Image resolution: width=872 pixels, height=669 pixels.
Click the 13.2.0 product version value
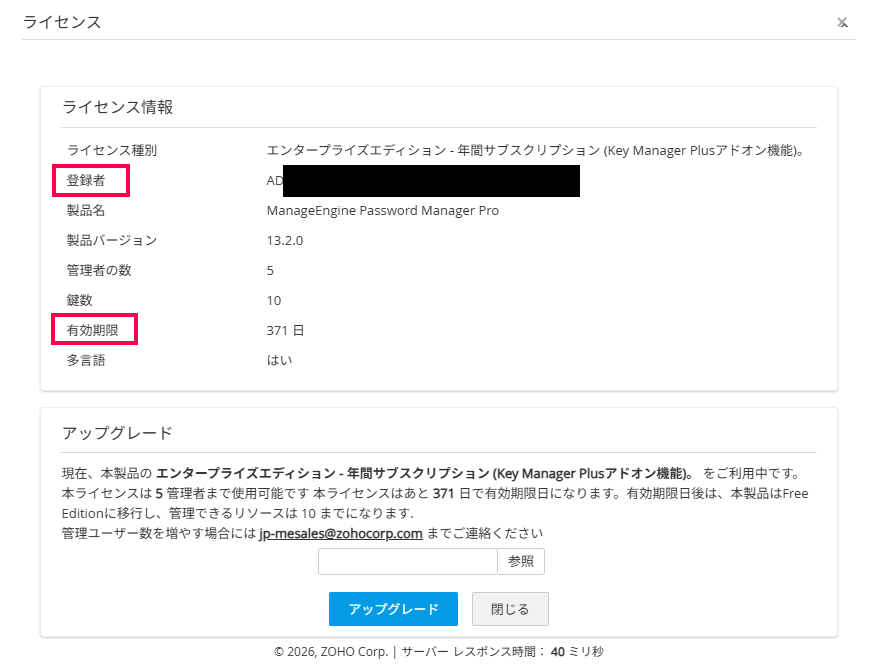(x=285, y=240)
